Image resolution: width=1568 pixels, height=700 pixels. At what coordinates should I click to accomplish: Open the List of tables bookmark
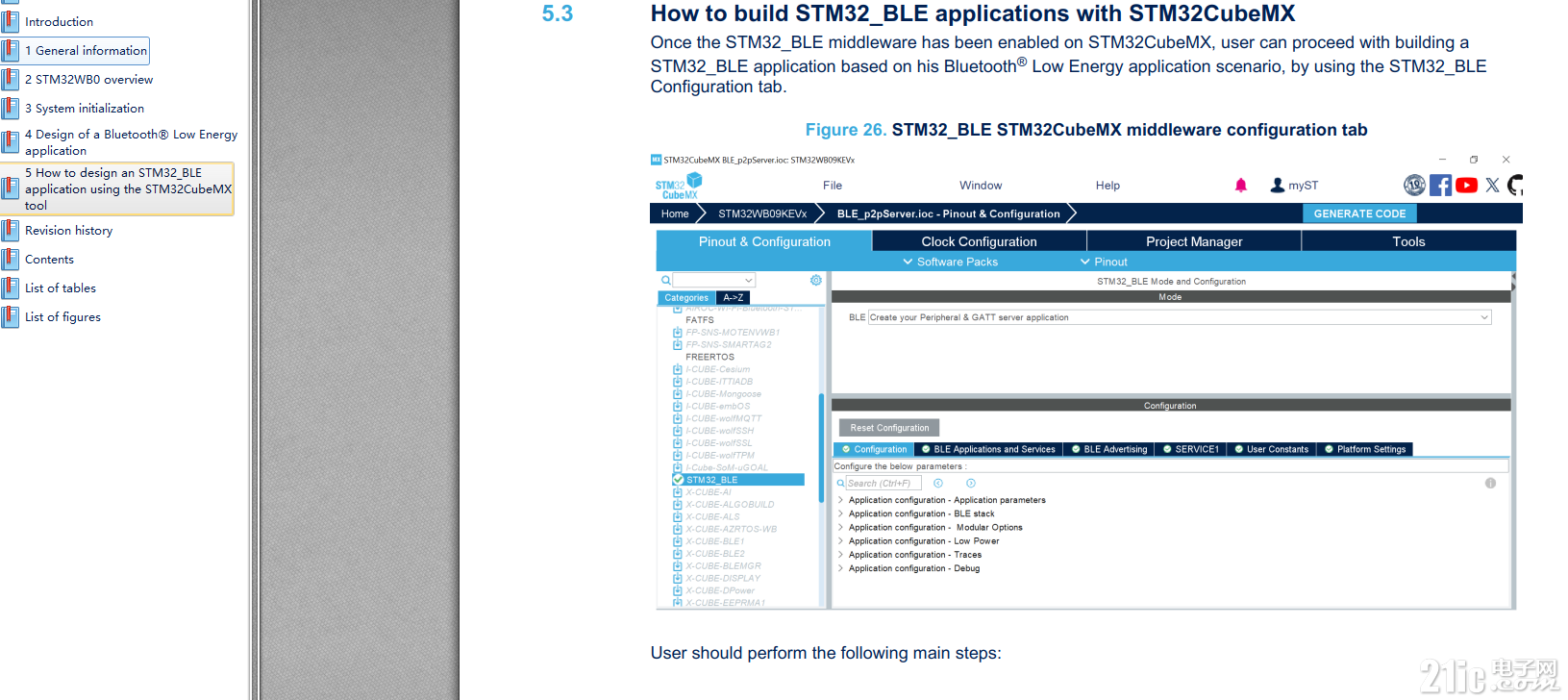click(x=61, y=287)
